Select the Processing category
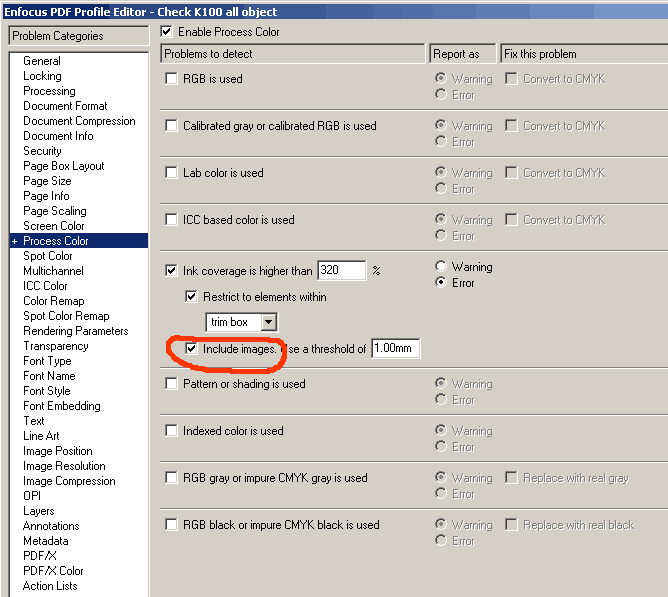 pos(49,91)
